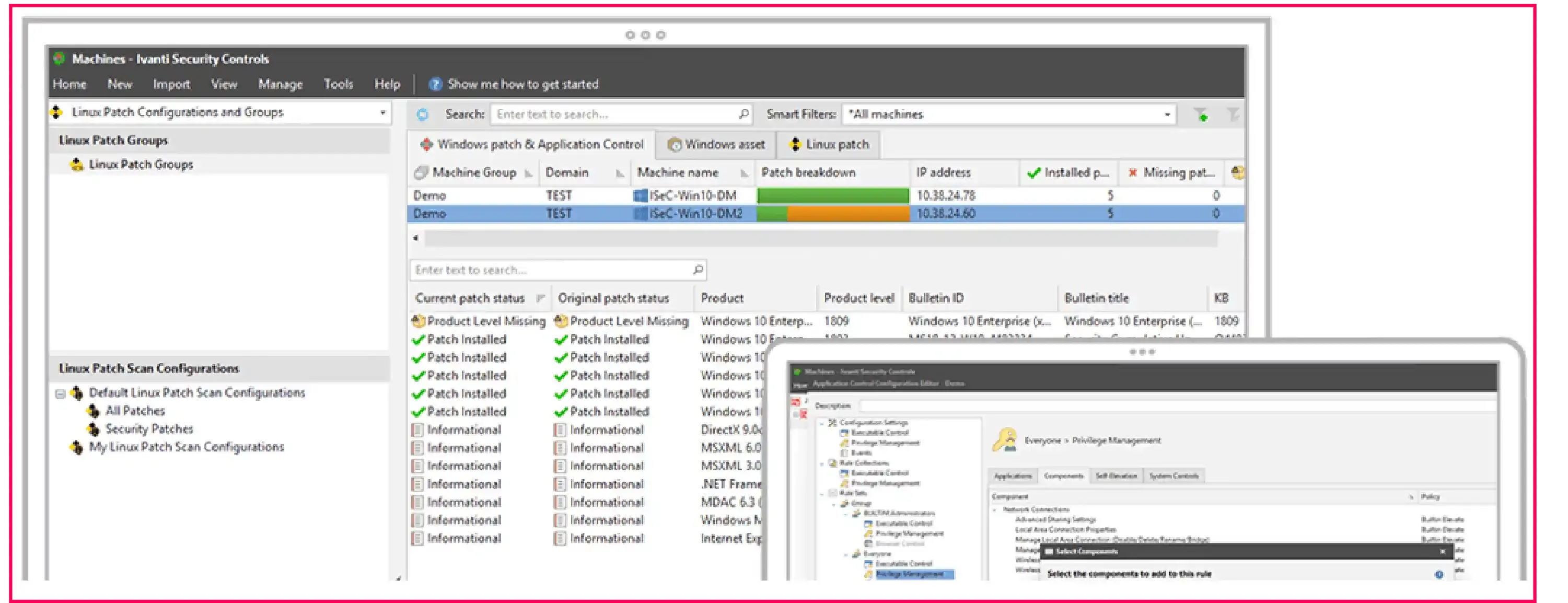Click the Windows icon beside ISeC-Win10-DM2

pyautogui.click(x=640, y=214)
